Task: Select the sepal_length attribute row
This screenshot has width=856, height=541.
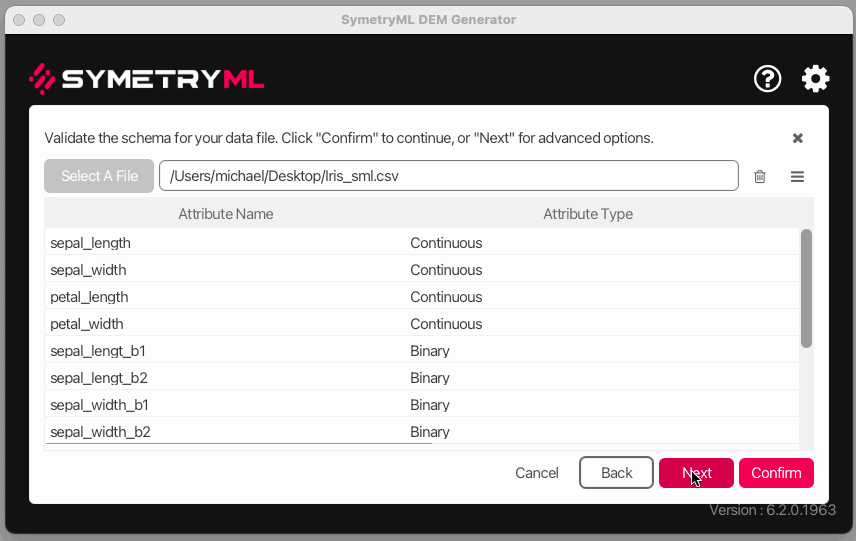Action: coord(422,243)
